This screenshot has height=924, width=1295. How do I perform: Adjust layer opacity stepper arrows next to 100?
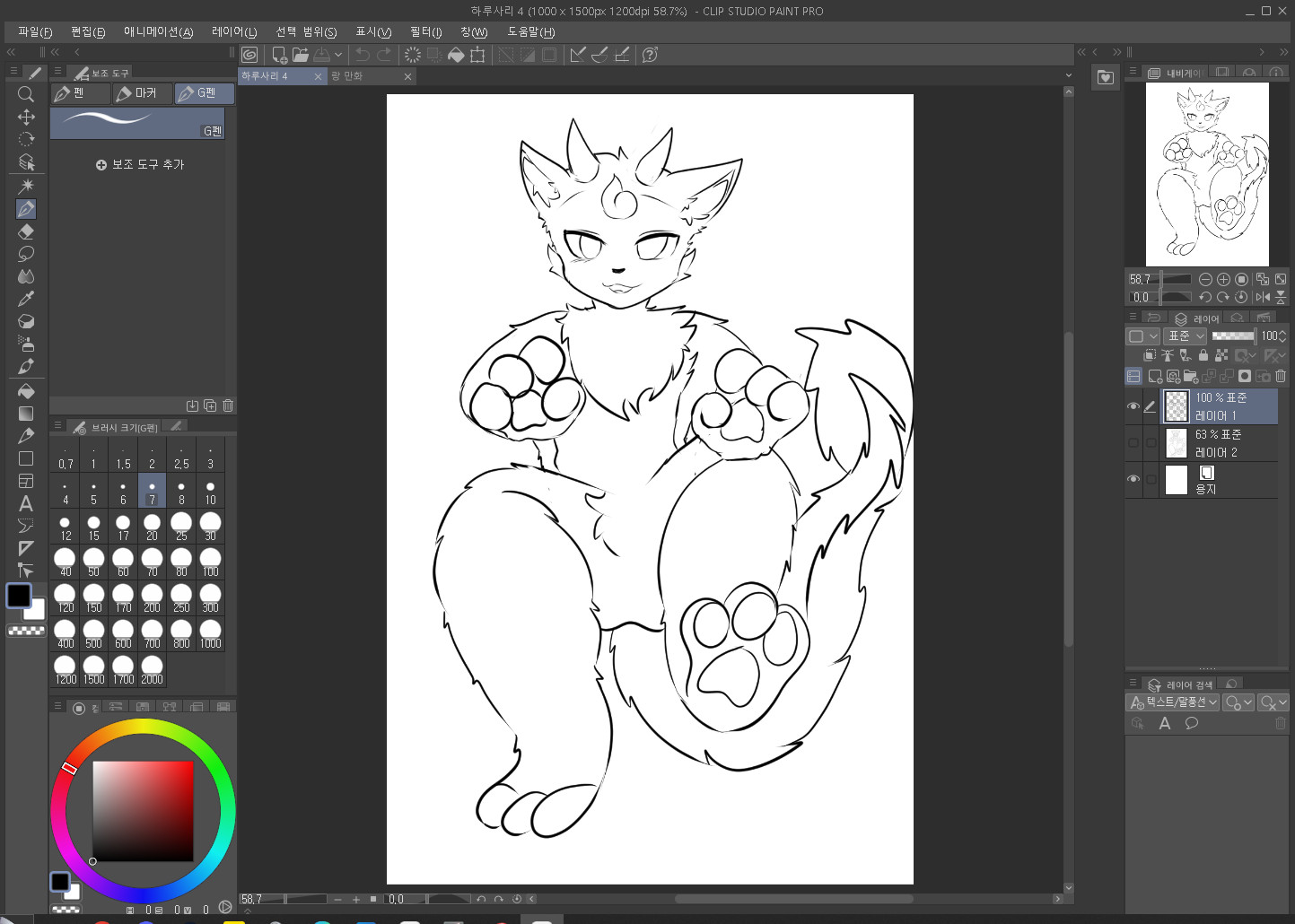point(1282,336)
